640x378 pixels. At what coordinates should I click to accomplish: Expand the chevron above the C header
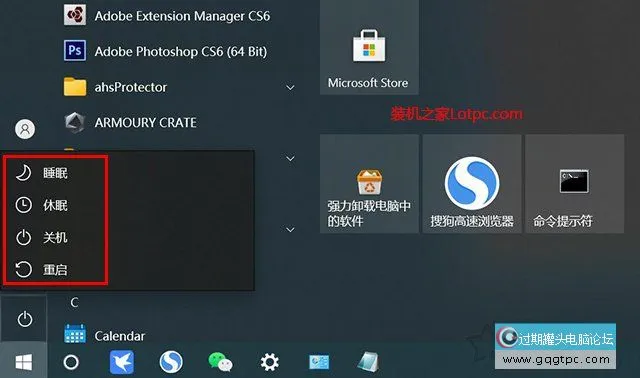click(x=290, y=229)
